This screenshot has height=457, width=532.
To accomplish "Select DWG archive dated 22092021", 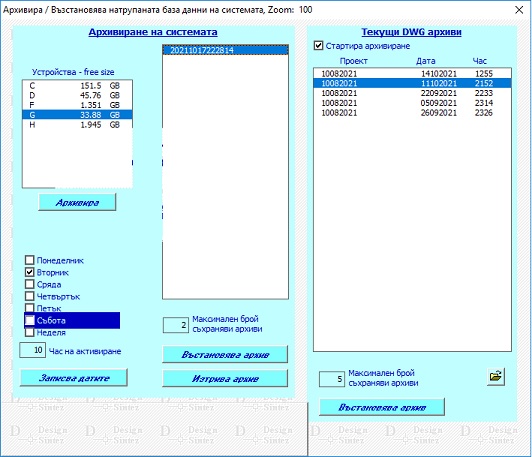I will click(x=412, y=93).
